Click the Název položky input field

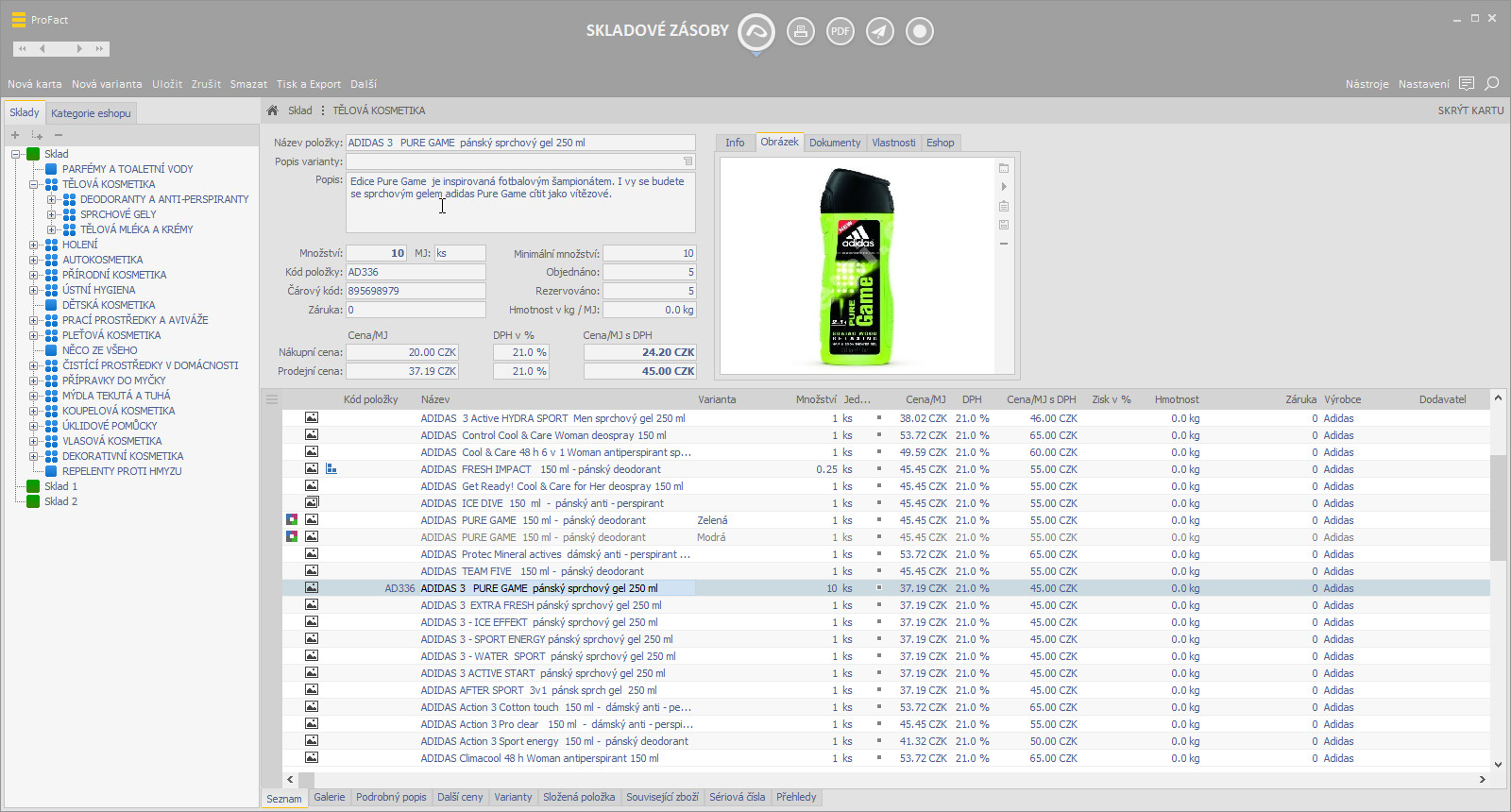pos(520,143)
